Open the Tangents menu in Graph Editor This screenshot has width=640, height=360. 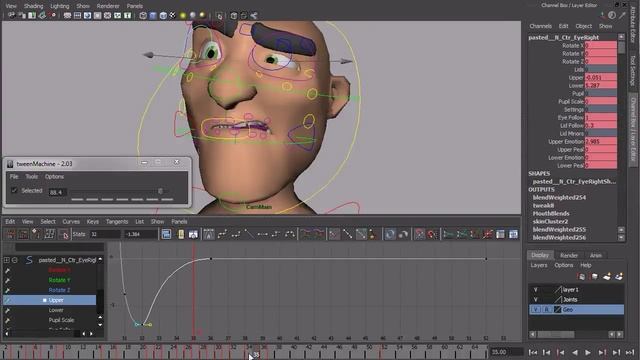tap(117, 222)
